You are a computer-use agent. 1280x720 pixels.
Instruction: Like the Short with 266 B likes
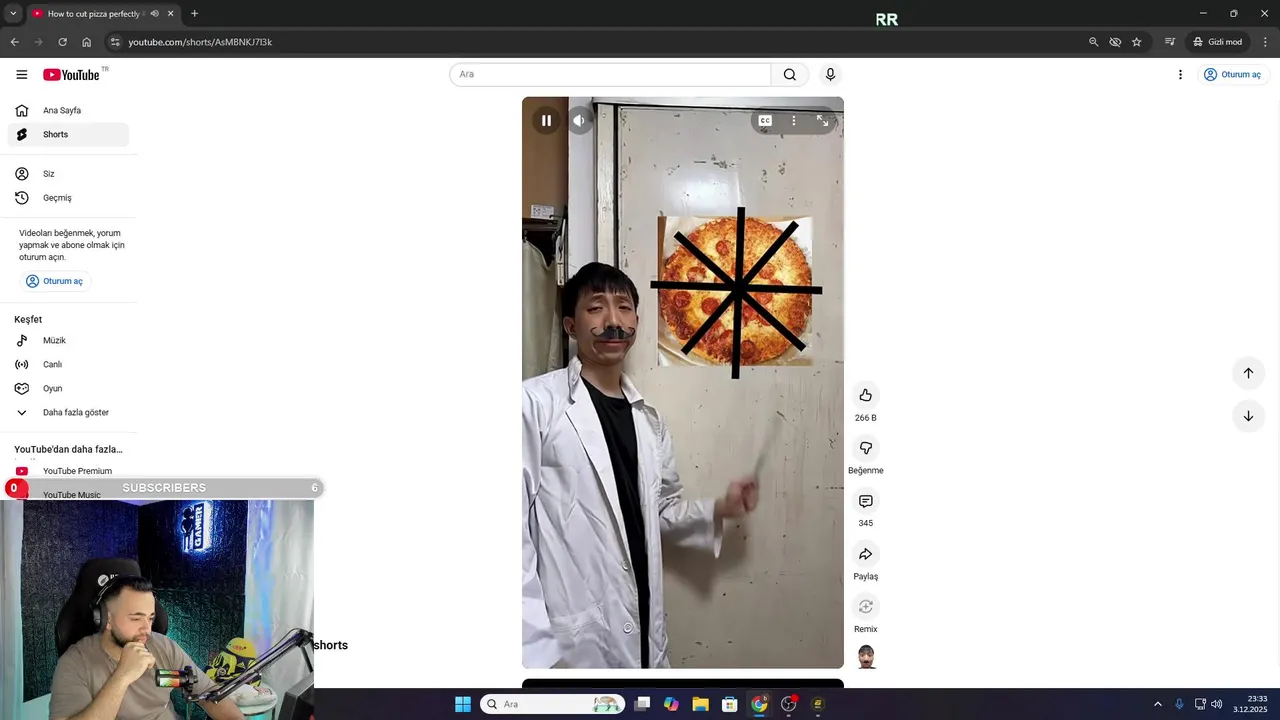point(866,395)
